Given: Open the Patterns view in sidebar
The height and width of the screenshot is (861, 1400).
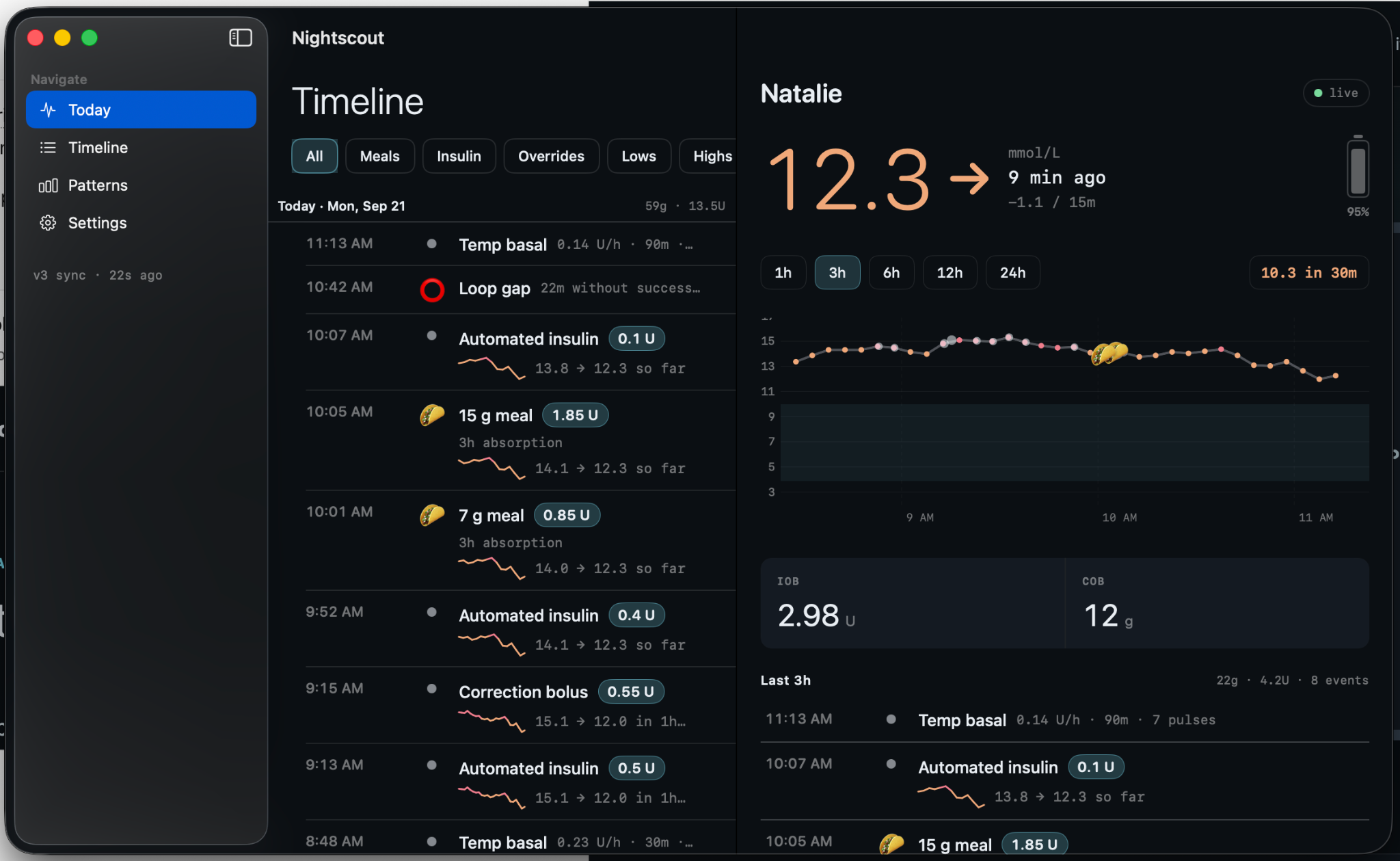Looking at the screenshot, I should pos(141,185).
